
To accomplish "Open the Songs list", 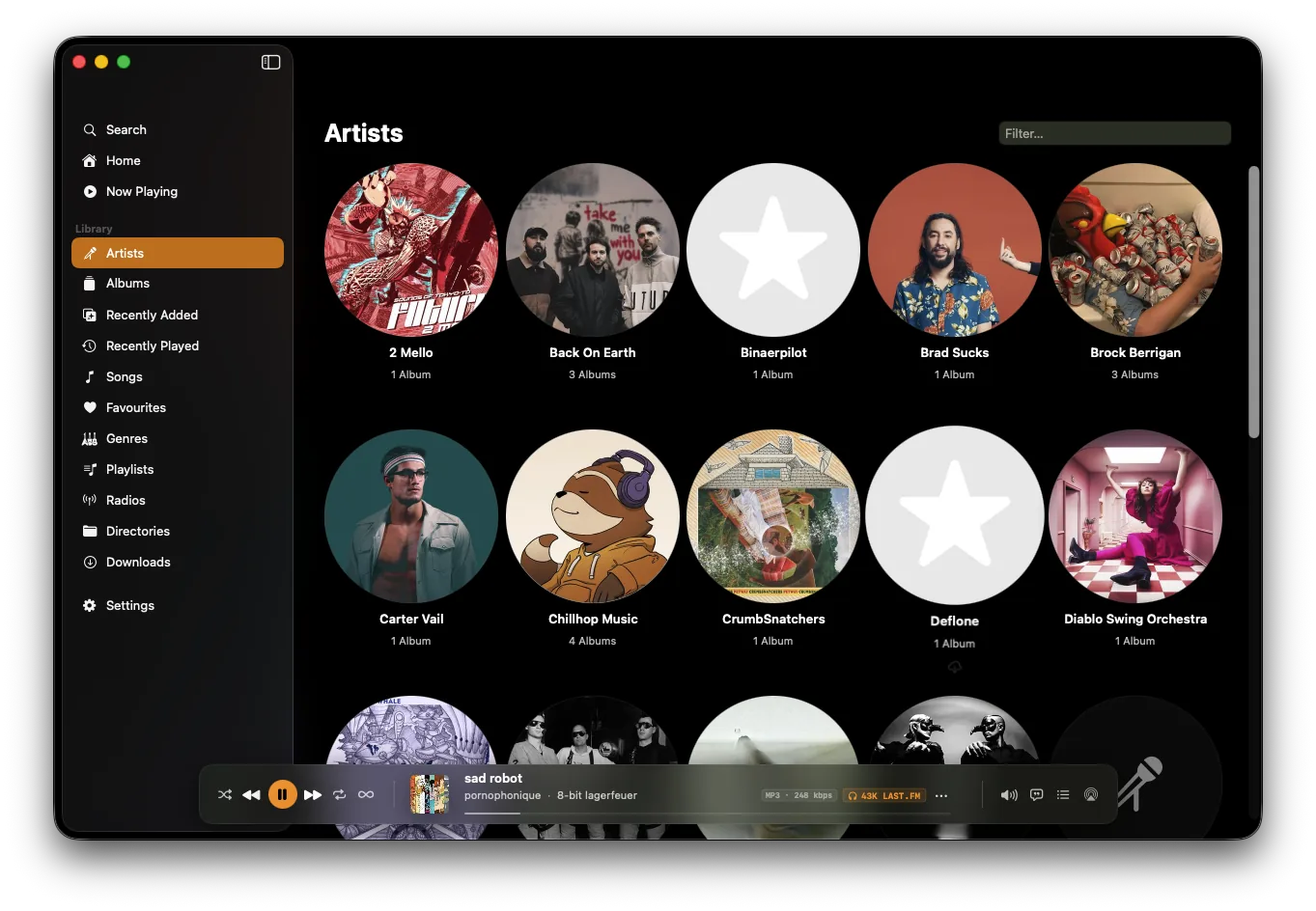I will coord(178,376).
